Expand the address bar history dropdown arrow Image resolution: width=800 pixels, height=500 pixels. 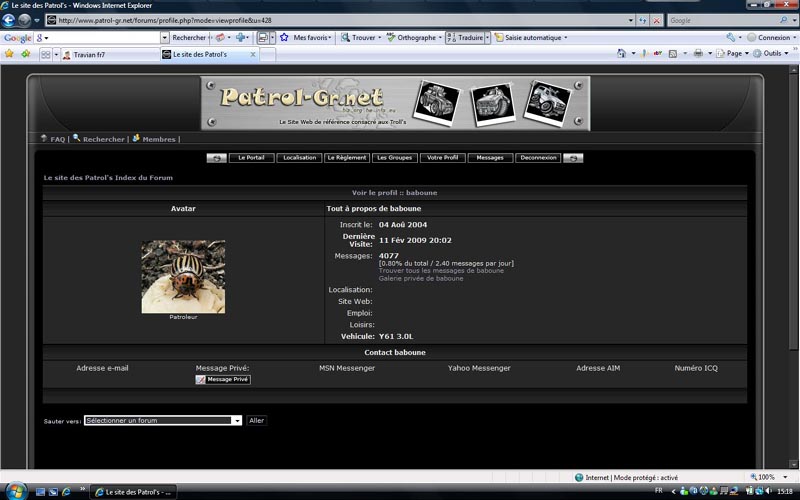(631, 20)
